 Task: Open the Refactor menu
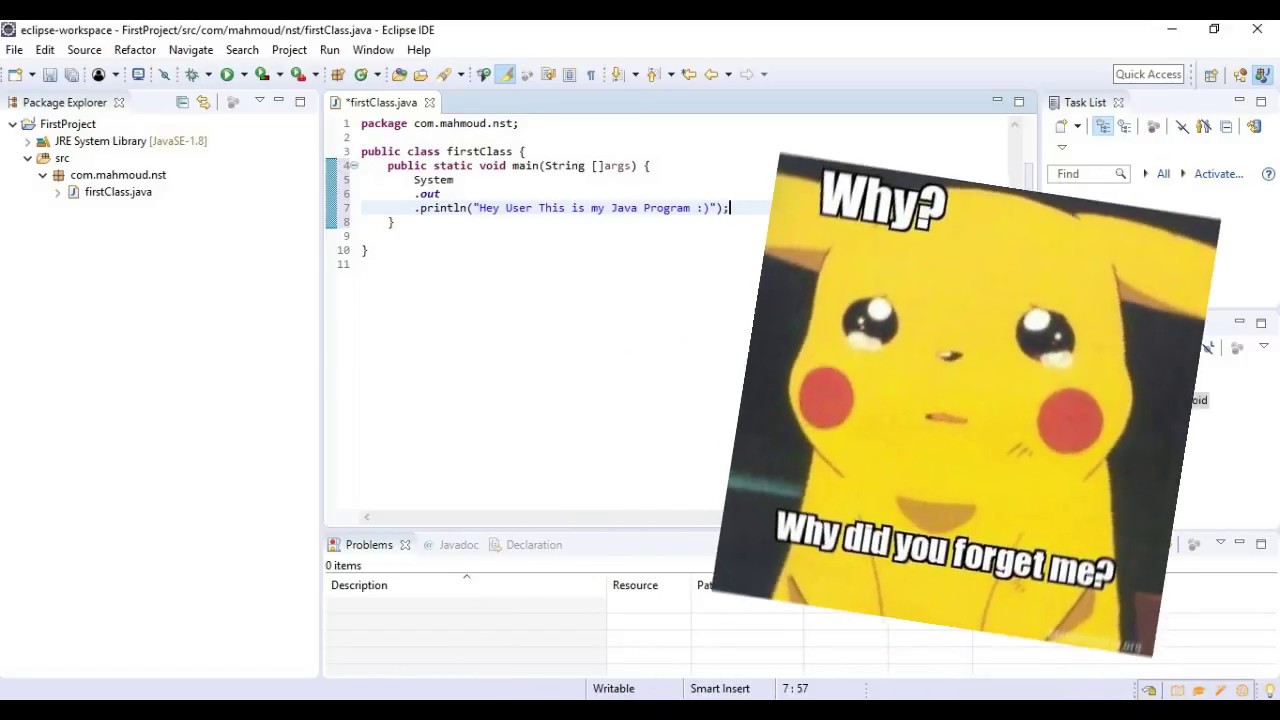point(135,50)
